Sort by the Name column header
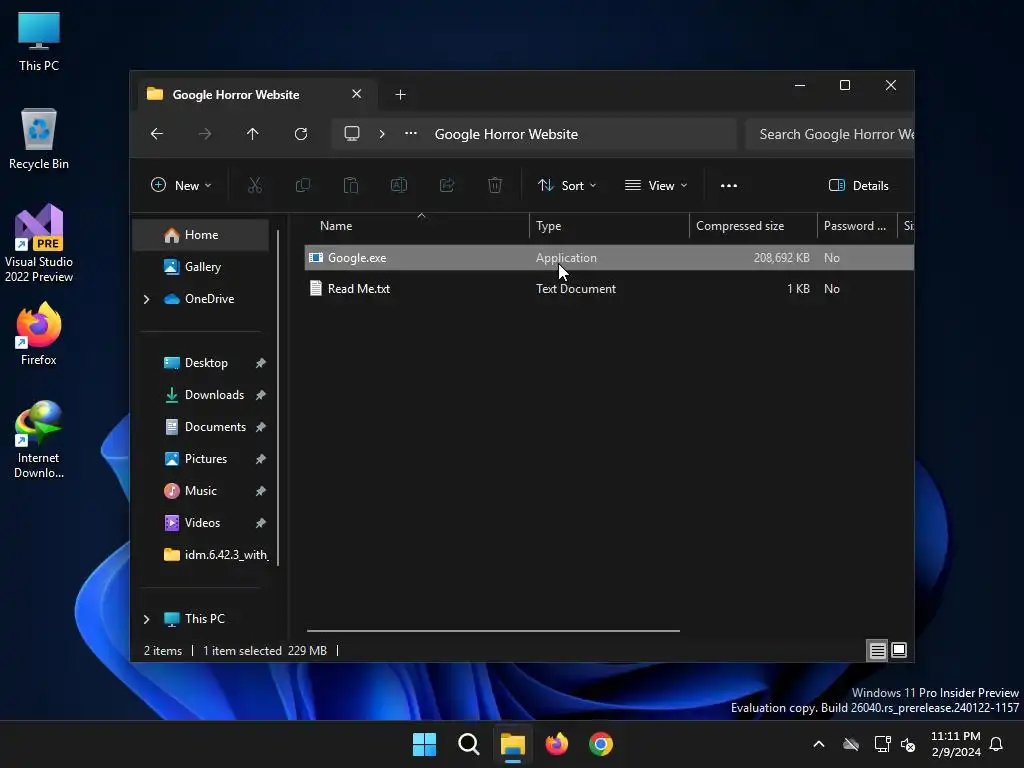The width and height of the screenshot is (1024, 768). [417, 226]
